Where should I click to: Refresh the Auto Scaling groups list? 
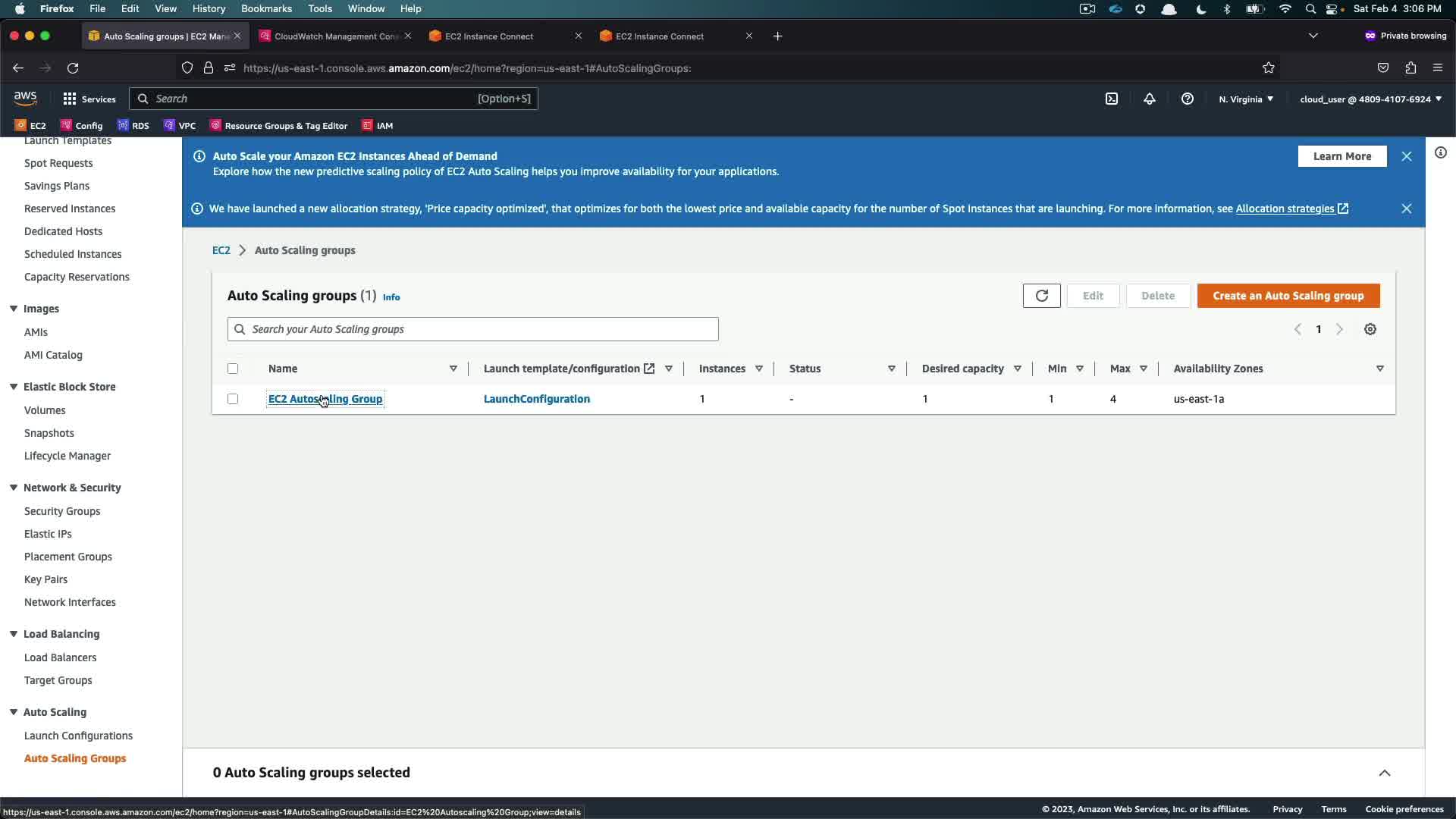click(x=1041, y=296)
